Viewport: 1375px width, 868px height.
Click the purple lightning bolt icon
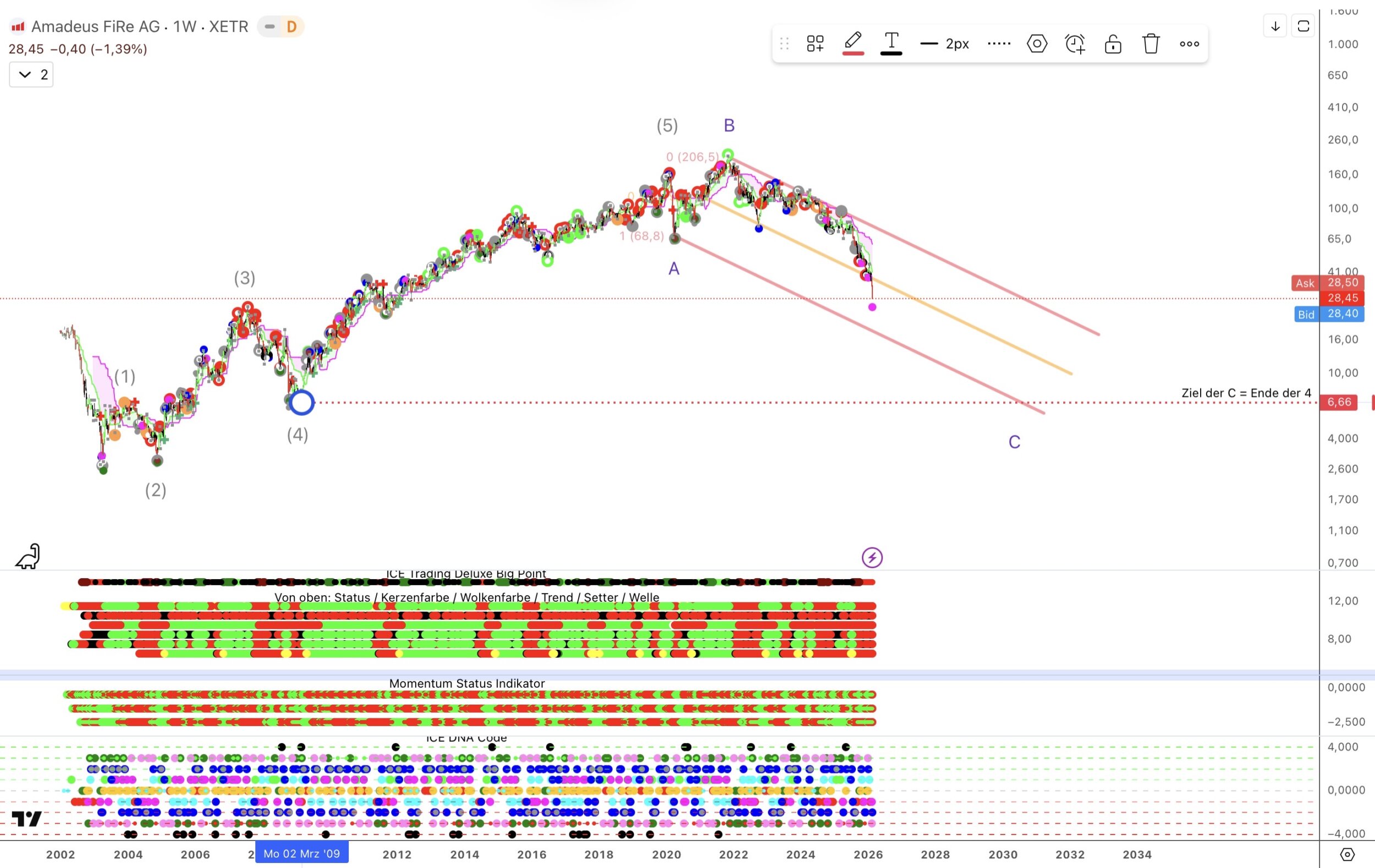pyautogui.click(x=872, y=557)
